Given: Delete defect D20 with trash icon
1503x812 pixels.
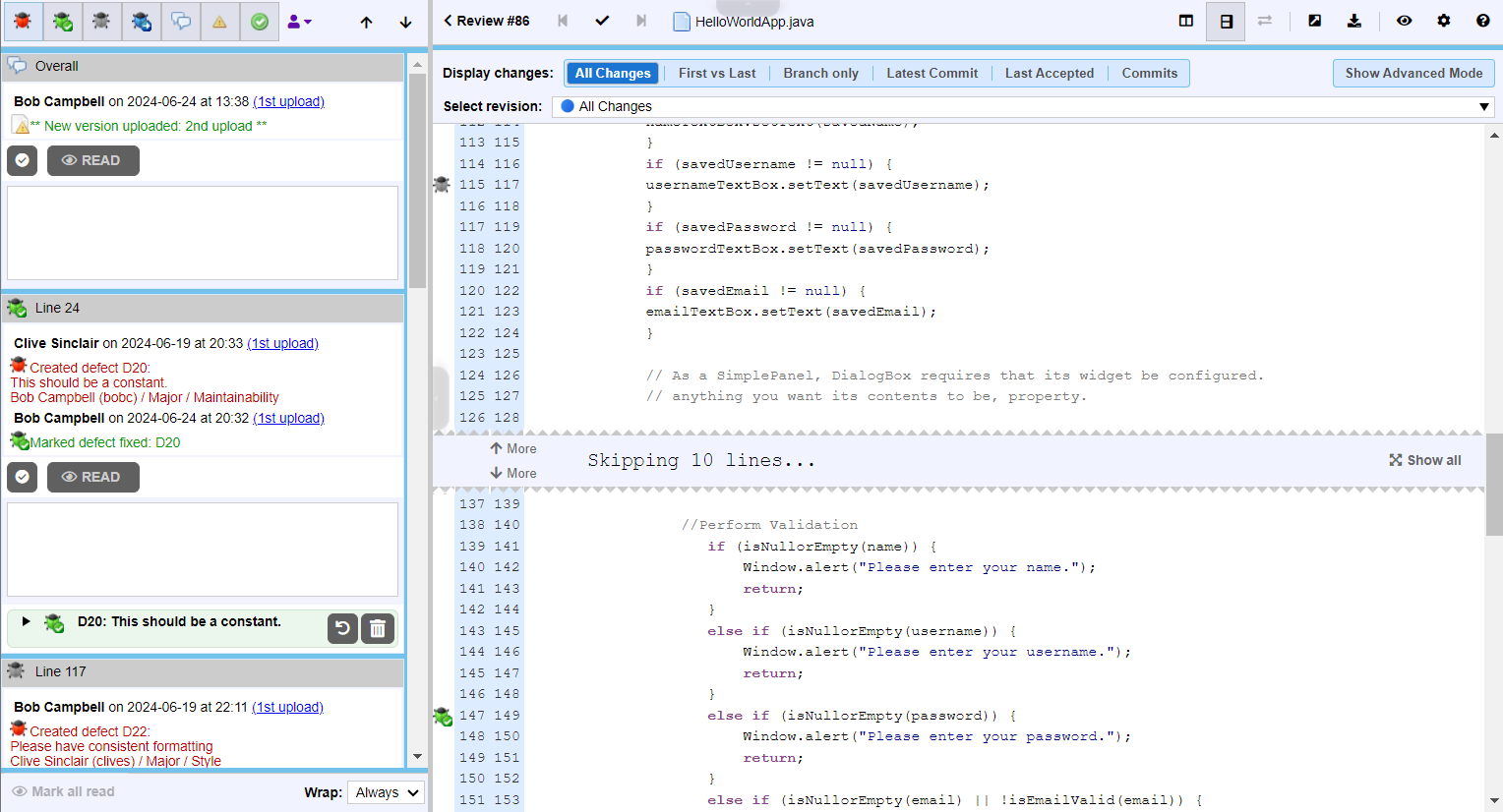Looking at the screenshot, I should tap(378, 628).
